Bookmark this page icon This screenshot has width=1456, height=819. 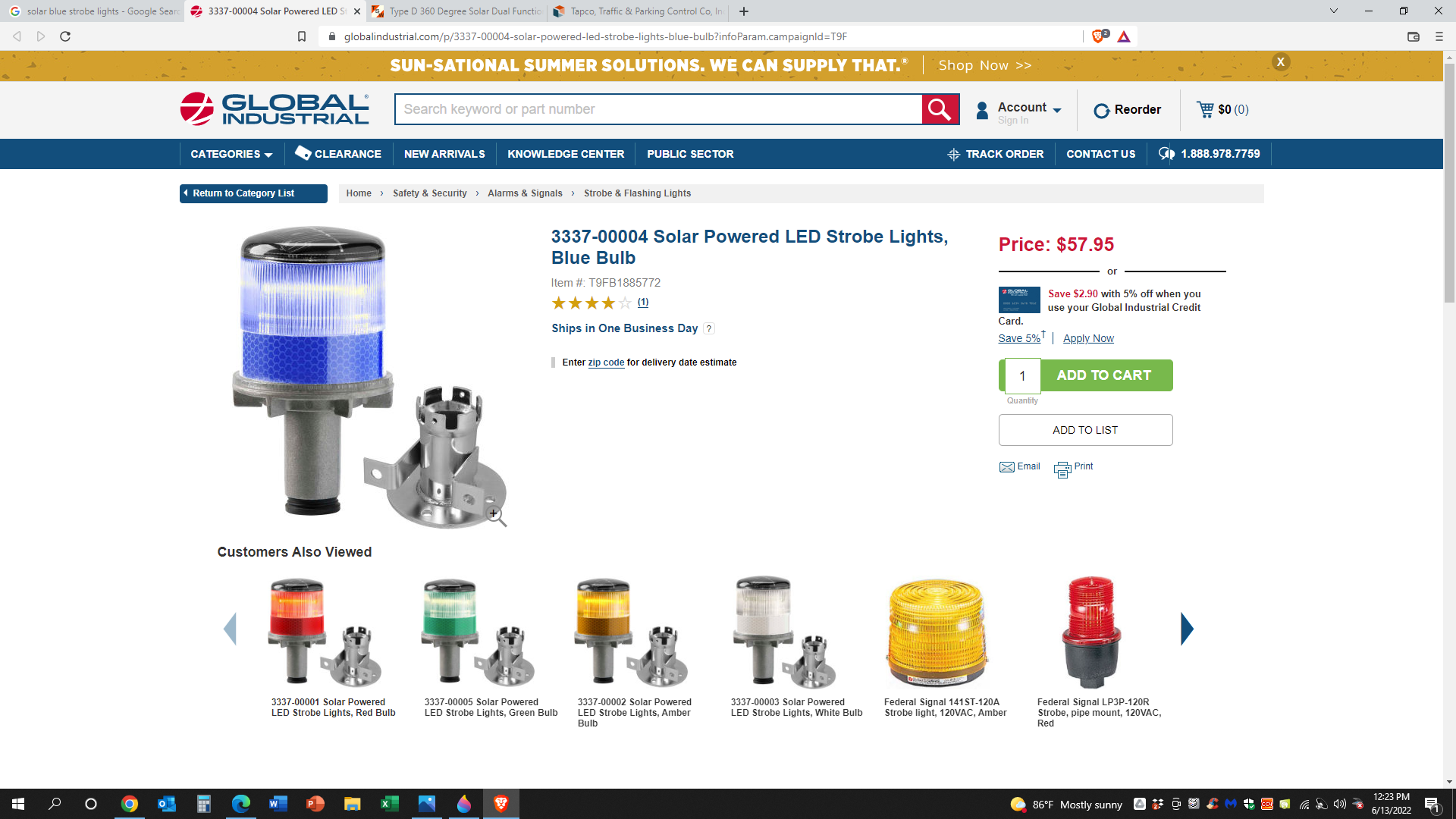(x=302, y=36)
